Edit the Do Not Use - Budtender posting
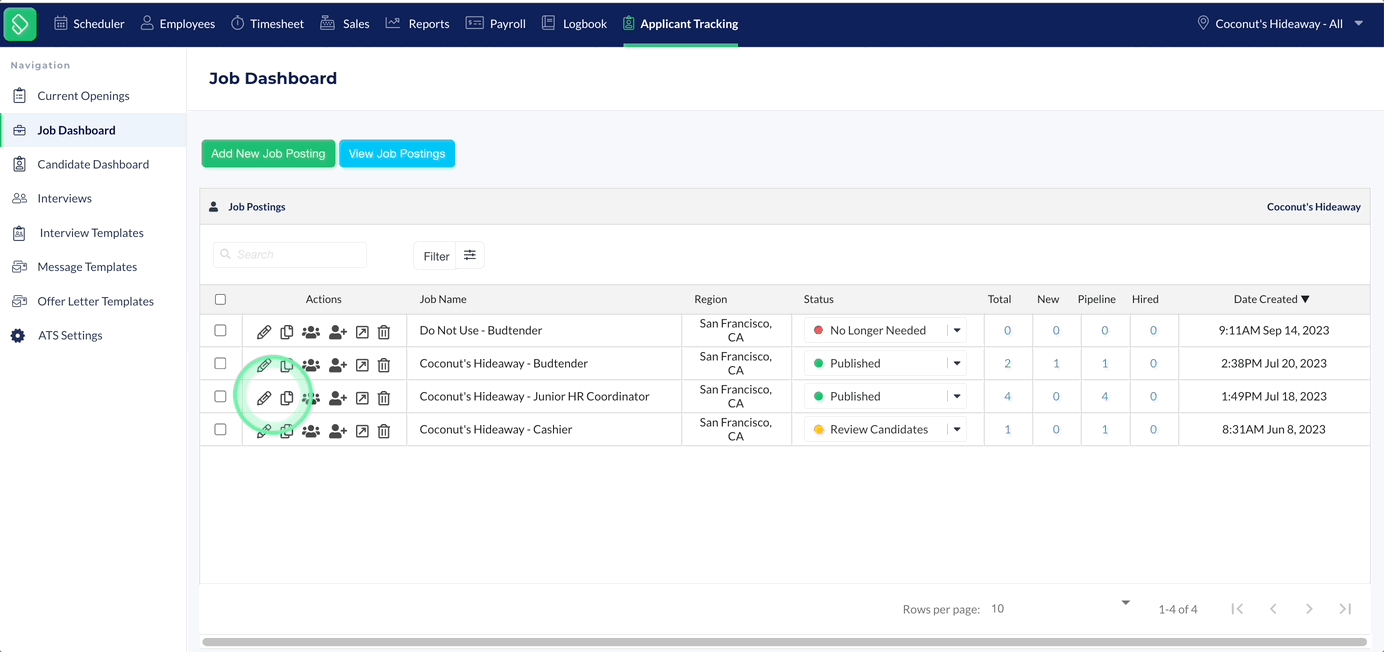 coord(264,332)
